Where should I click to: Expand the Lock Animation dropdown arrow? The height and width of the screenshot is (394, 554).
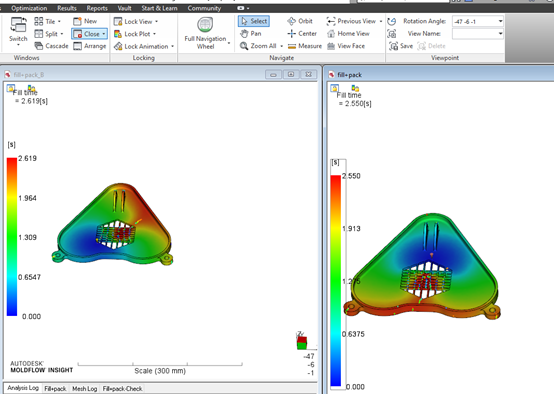tap(172, 46)
